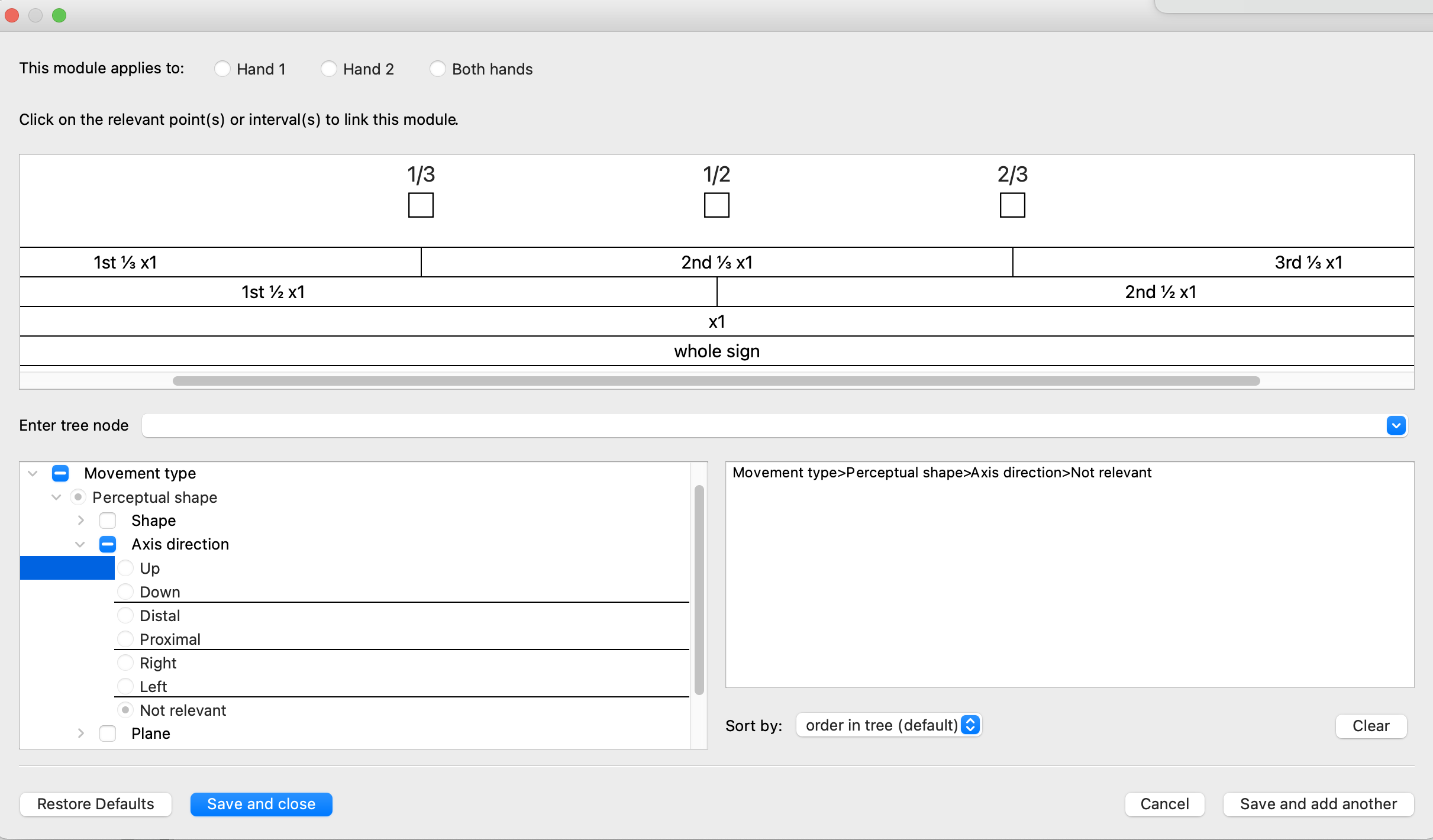Expand the Shape tree node
Image resolution: width=1433 pixels, height=840 pixels.
[81, 521]
